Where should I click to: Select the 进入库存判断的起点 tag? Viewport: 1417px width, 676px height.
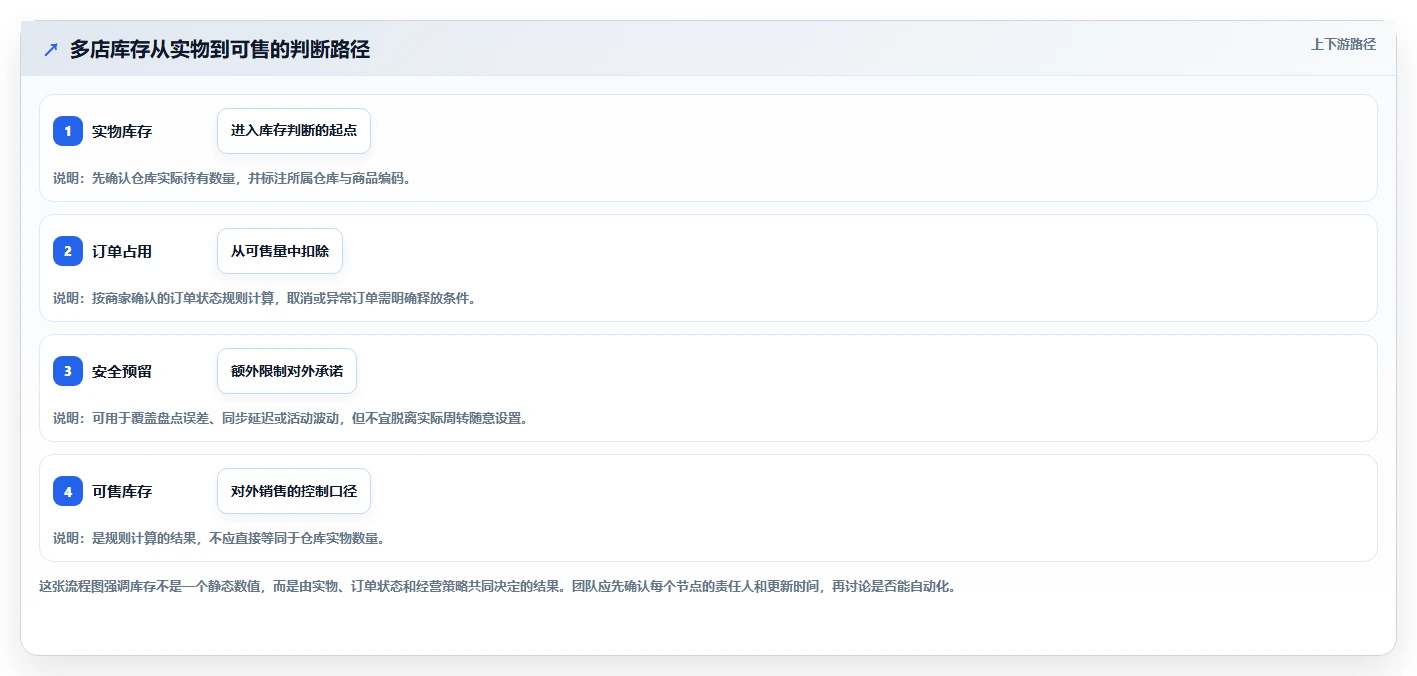294,131
